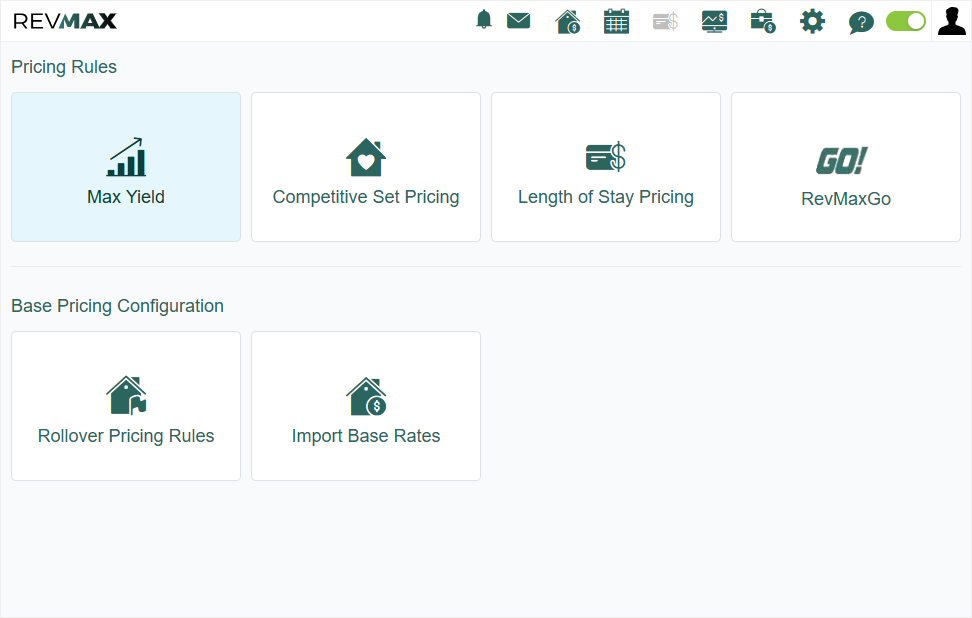Open the notifications bell
Screen dimensions: 972x618
pos(484,20)
